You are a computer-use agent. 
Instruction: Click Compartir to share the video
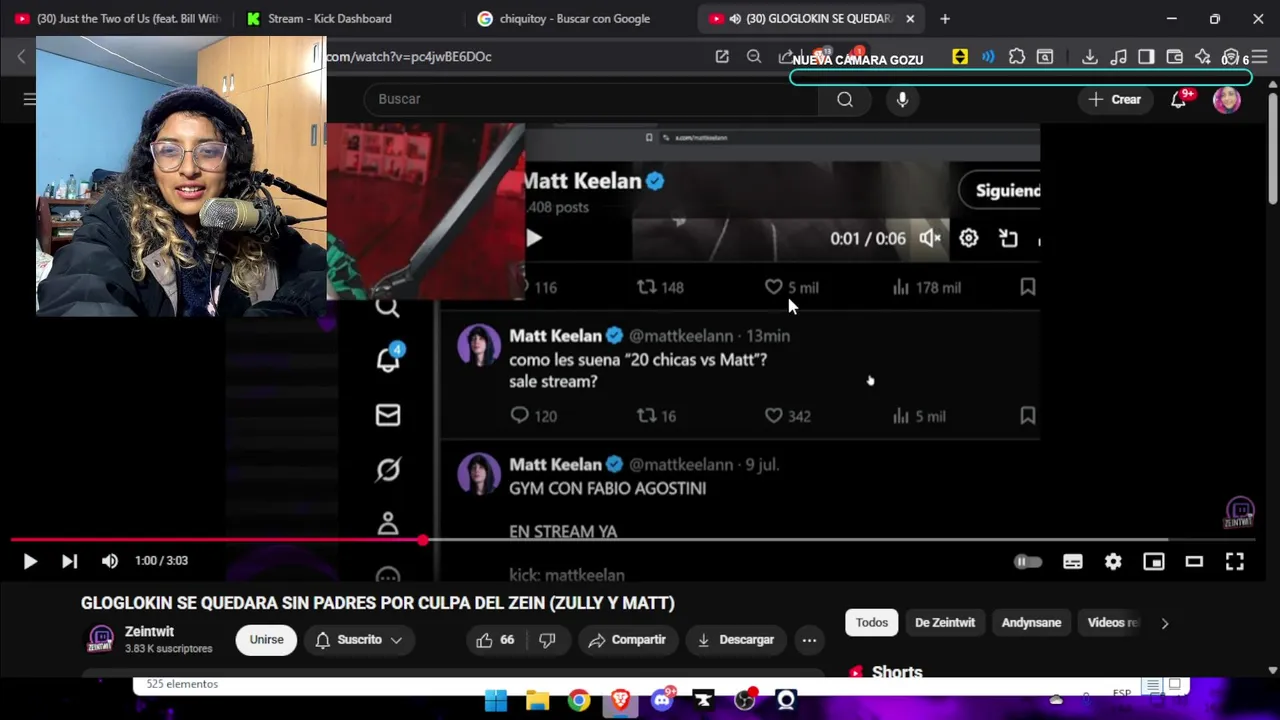(627, 640)
